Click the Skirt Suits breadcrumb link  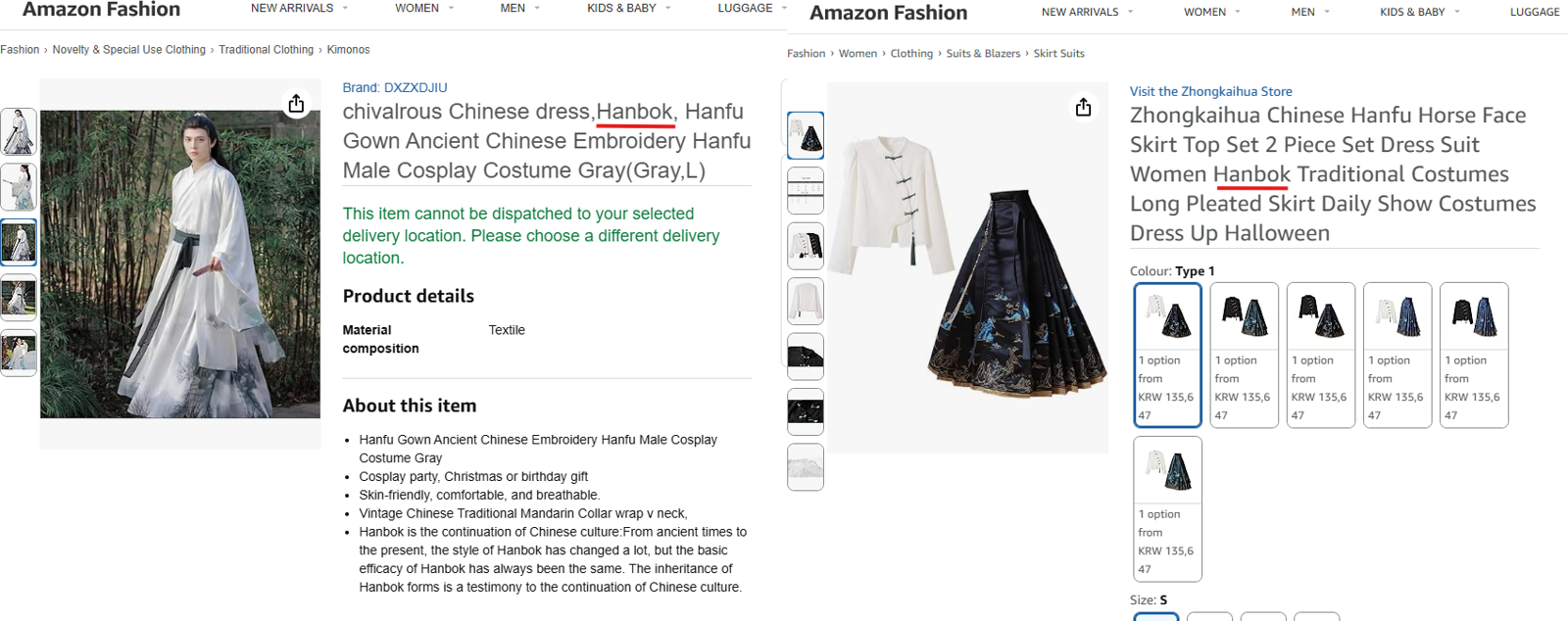click(1058, 53)
